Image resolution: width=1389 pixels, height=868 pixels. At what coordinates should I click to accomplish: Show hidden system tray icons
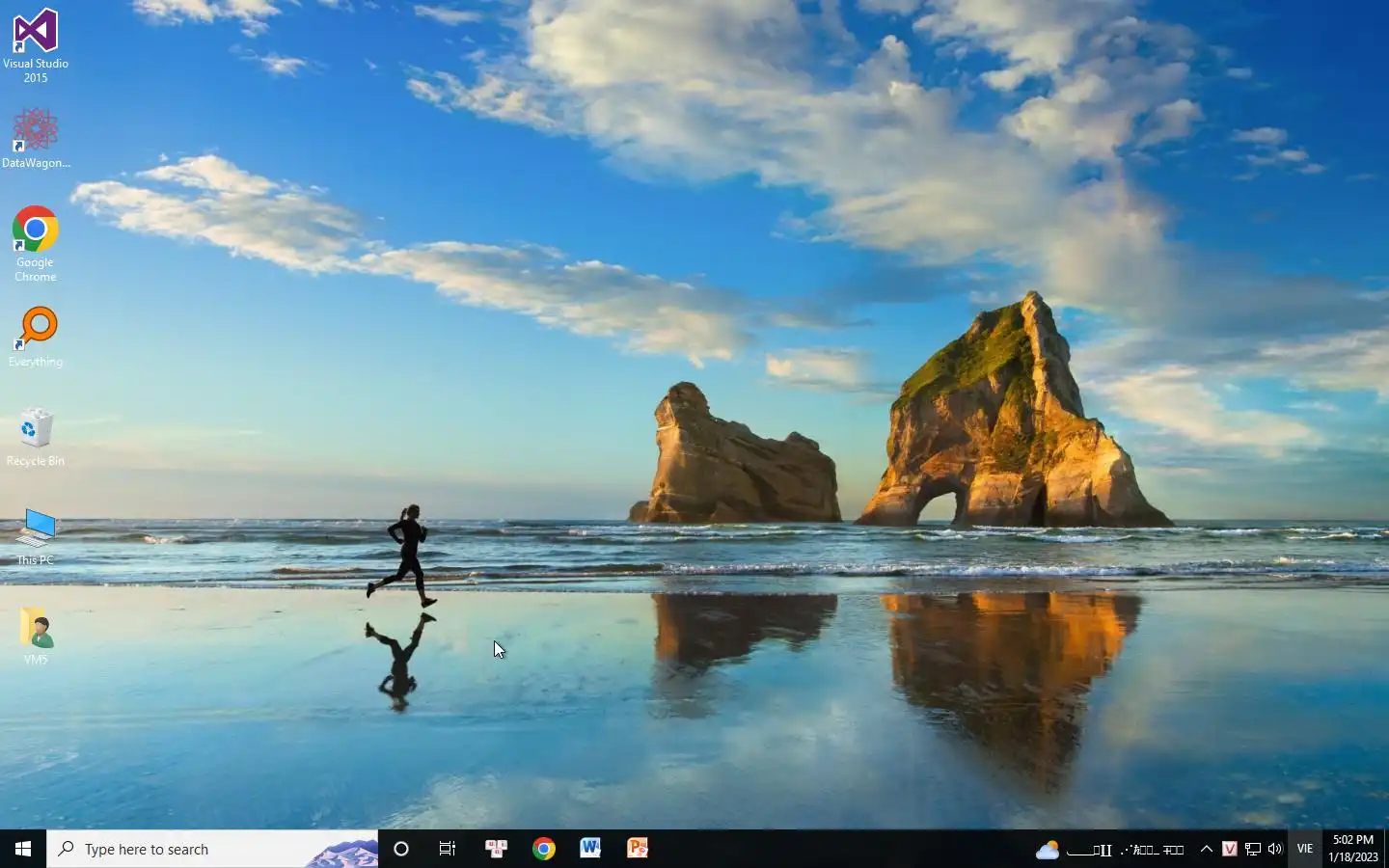pos(1206,849)
